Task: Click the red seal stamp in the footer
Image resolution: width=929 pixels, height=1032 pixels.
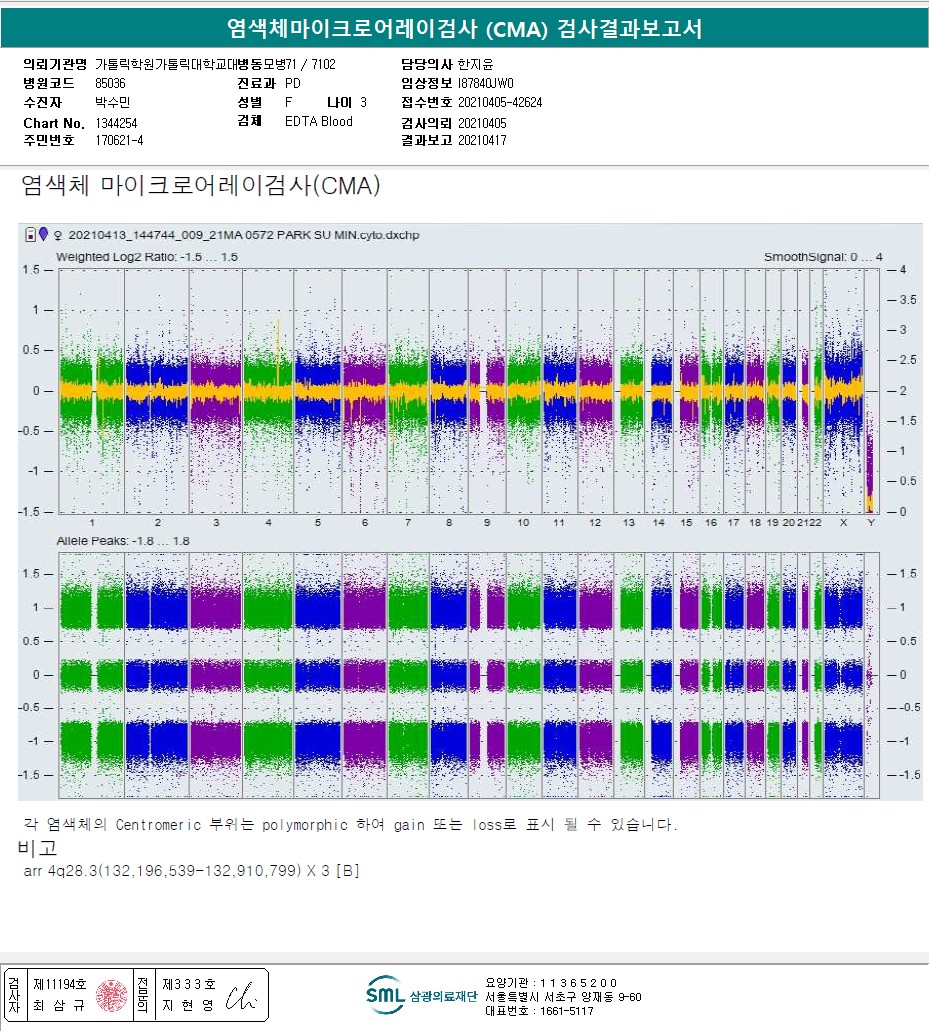Action: (x=111, y=995)
